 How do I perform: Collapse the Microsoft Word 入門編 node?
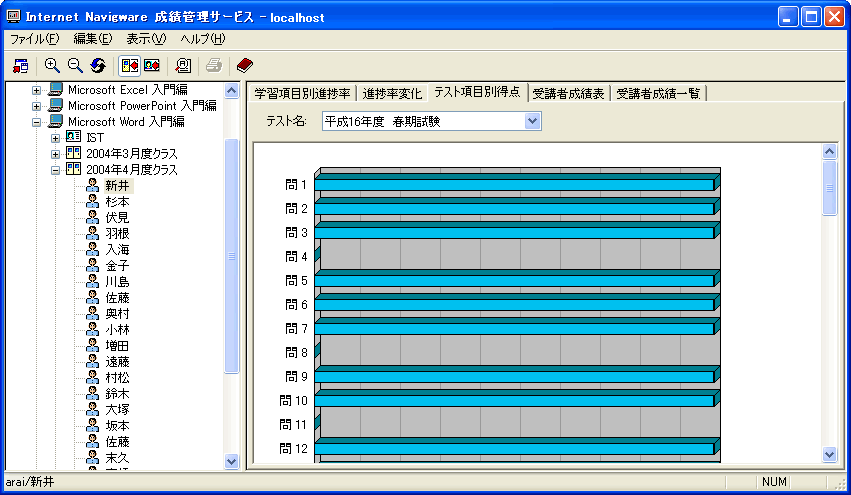coord(36,122)
